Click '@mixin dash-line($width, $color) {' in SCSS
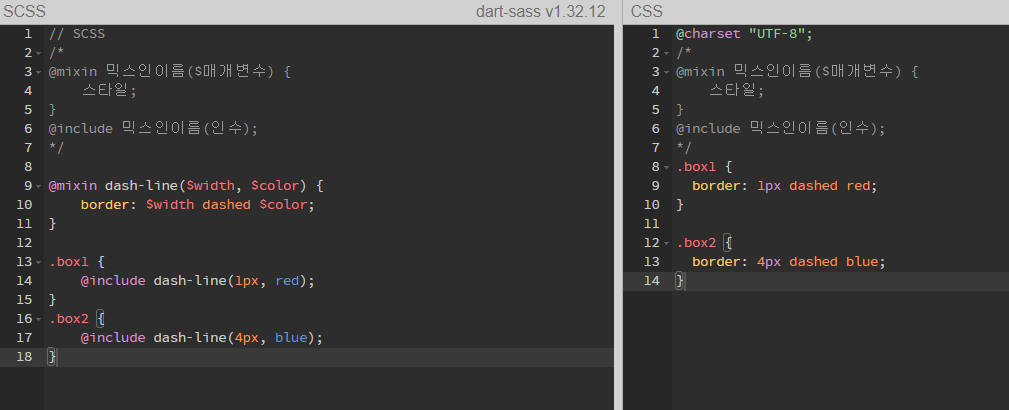 (x=186, y=186)
